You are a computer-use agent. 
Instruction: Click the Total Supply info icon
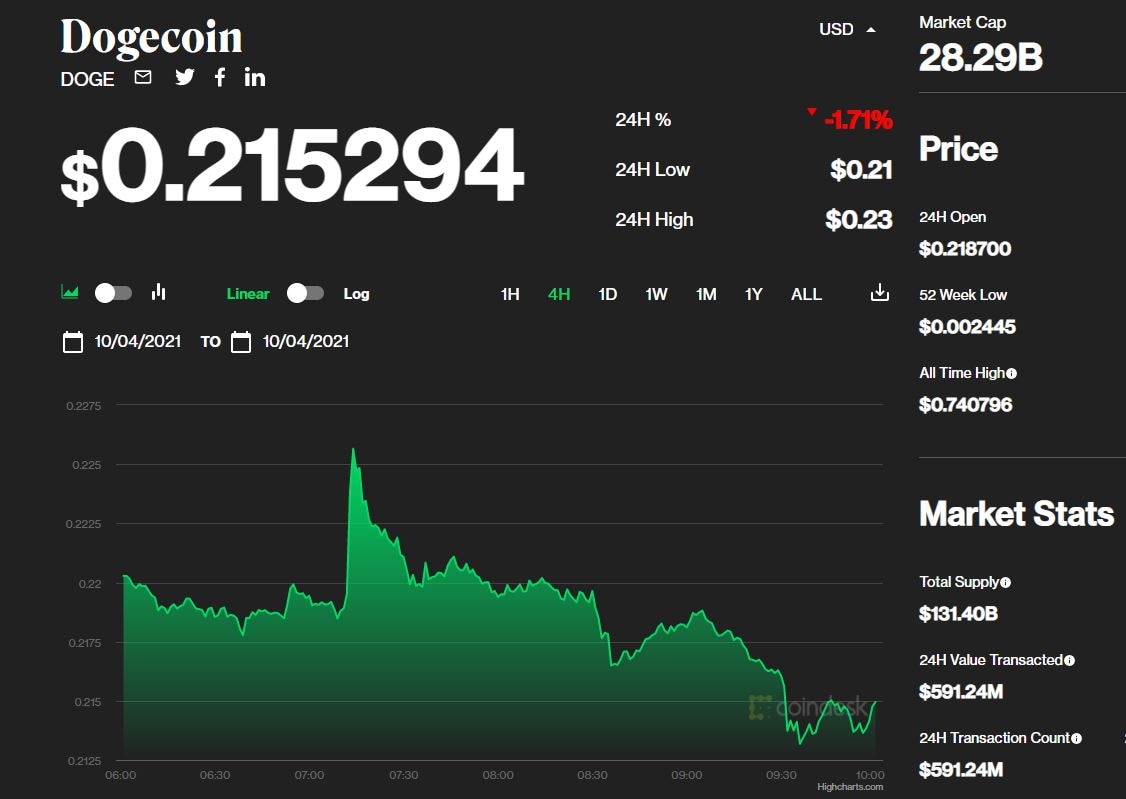pos(1007,581)
